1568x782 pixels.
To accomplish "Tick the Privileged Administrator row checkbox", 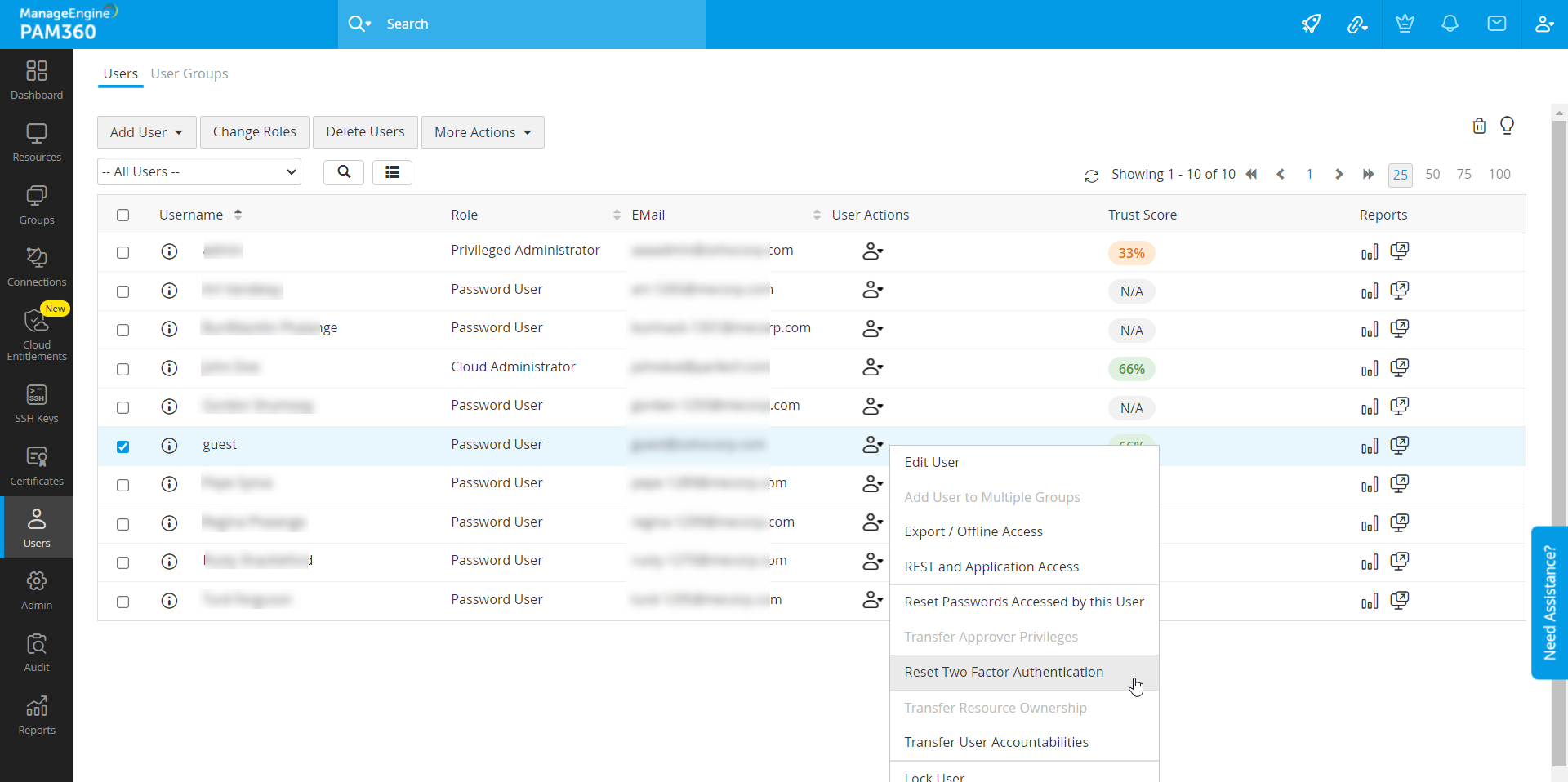I will point(122,253).
